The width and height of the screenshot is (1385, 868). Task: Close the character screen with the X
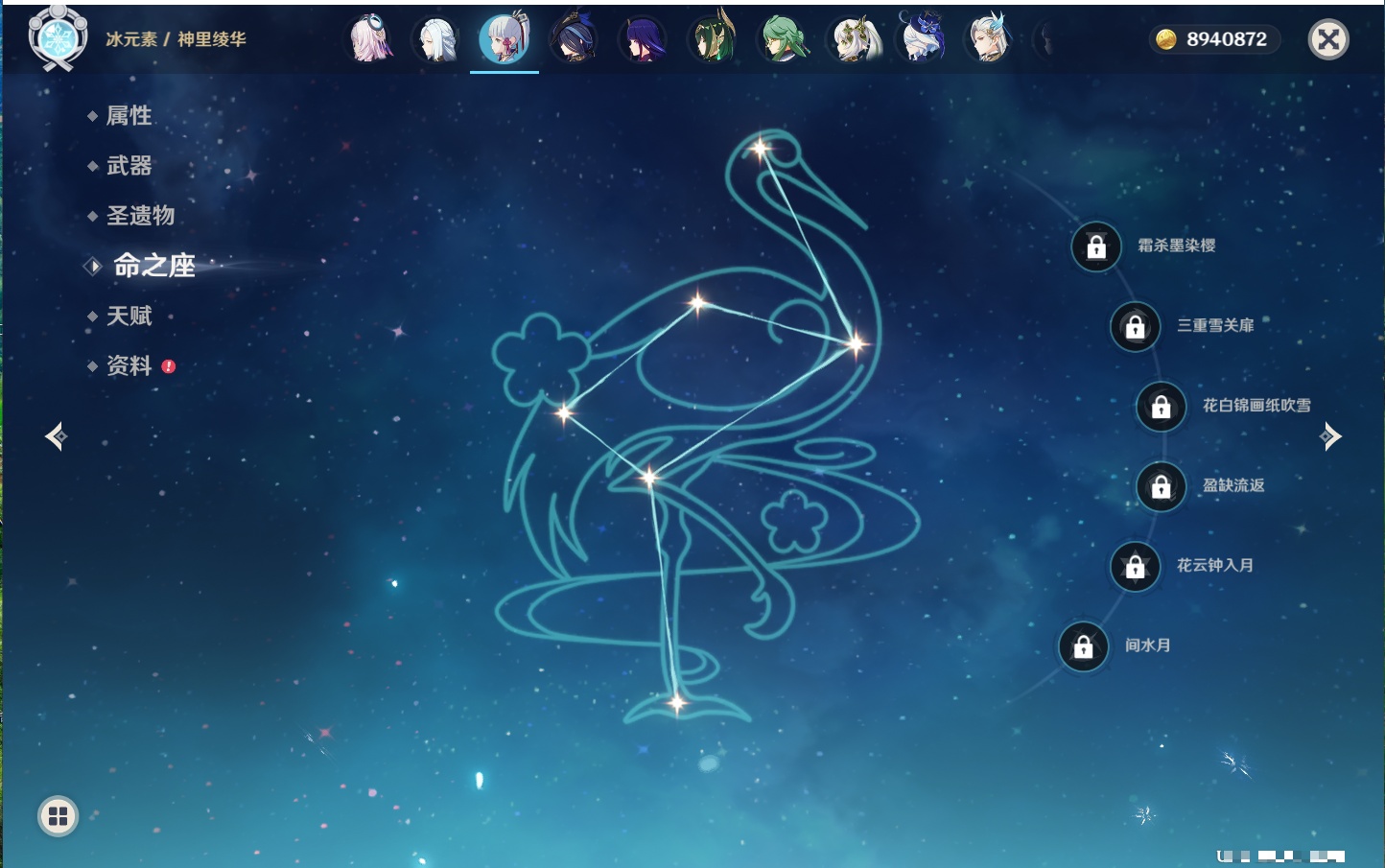[1328, 39]
